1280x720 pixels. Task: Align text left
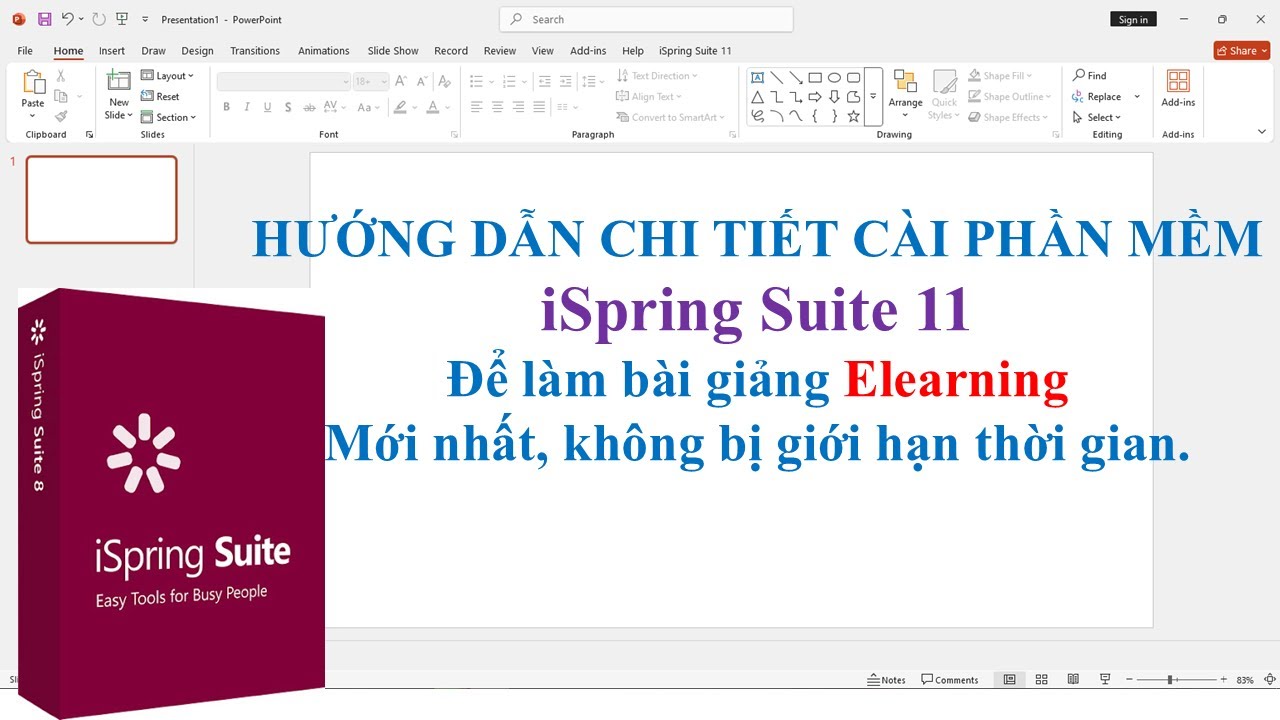[476, 107]
